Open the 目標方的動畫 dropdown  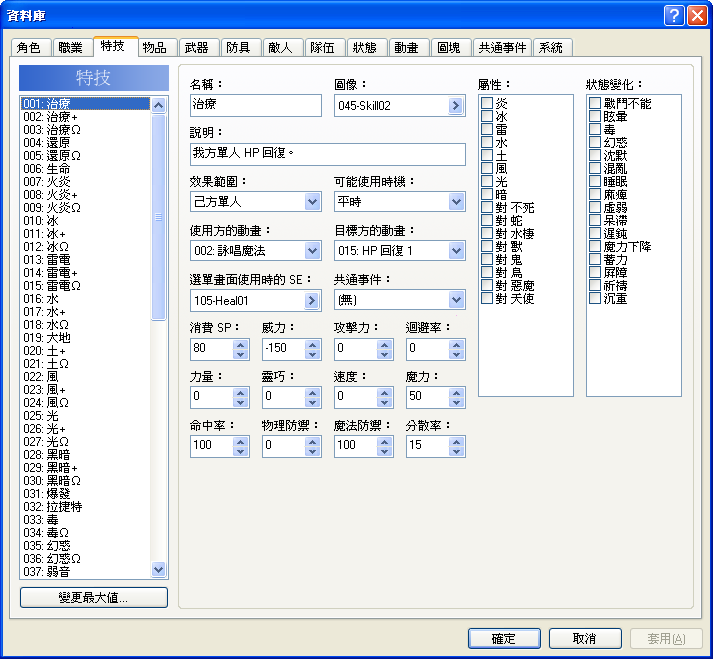(400, 251)
